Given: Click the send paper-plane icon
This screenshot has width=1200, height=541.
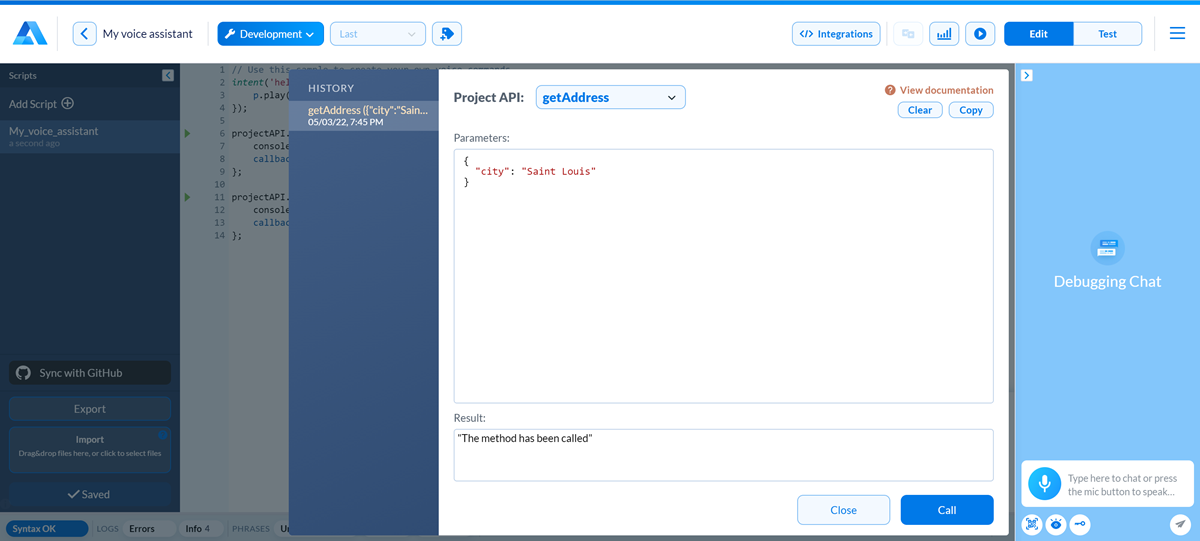Looking at the screenshot, I should point(1180,524).
